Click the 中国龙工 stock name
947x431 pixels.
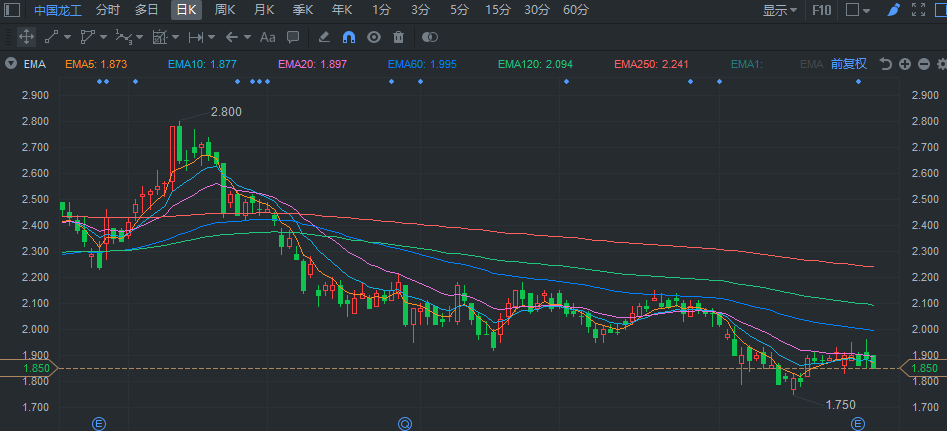[x=57, y=10]
